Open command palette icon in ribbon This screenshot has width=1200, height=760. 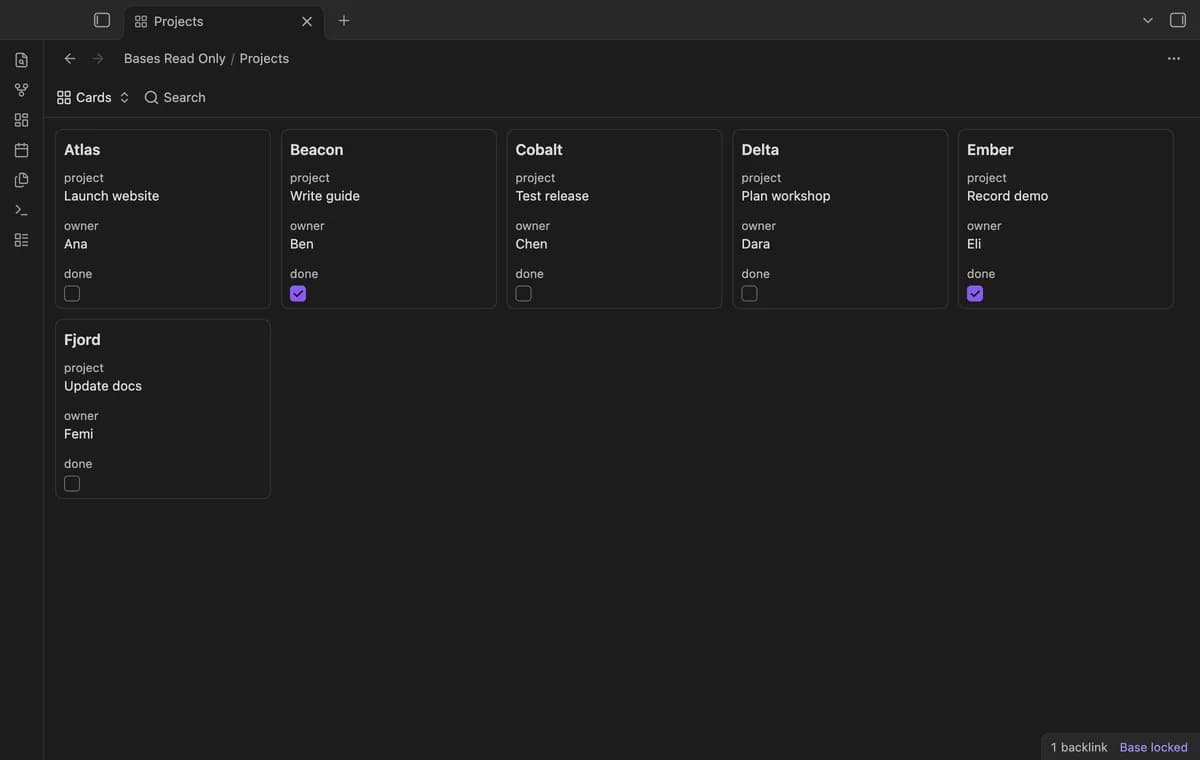[x=21, y=210]
